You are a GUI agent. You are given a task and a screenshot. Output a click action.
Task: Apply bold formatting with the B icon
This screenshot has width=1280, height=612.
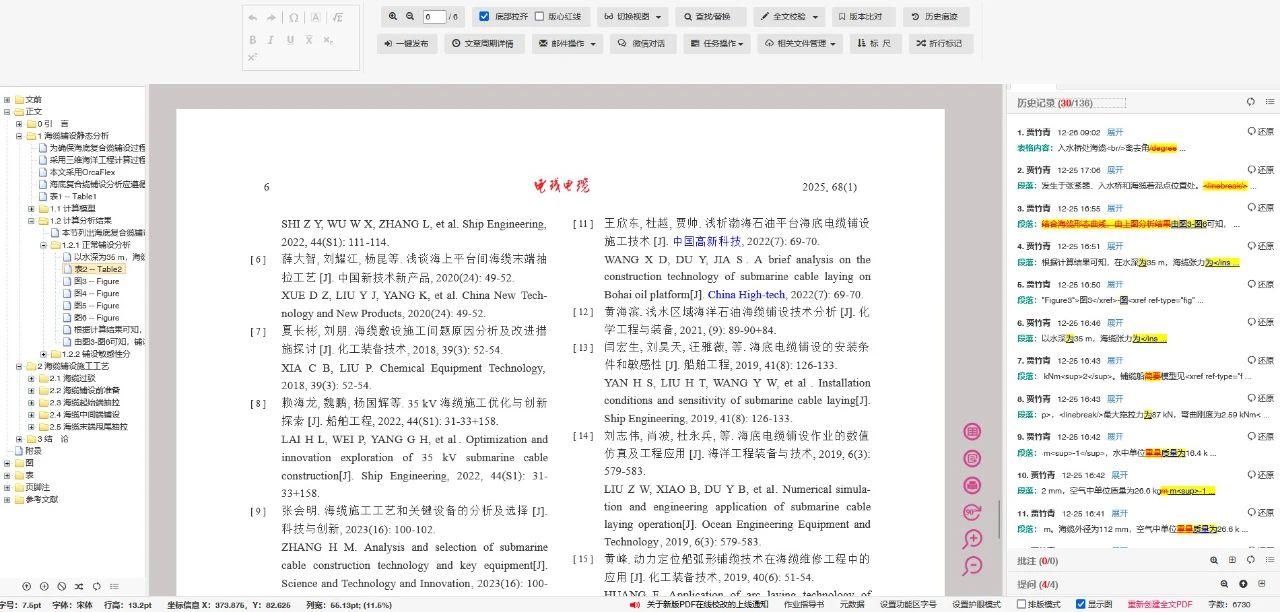[253, 40]
